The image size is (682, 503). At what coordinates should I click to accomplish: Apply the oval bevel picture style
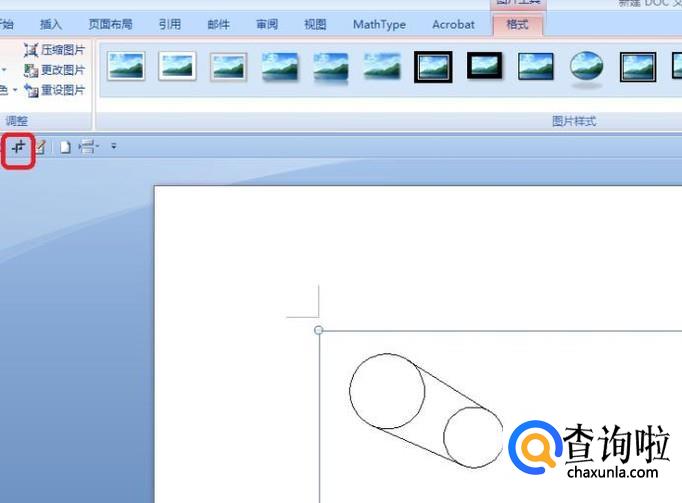[587, 69]
